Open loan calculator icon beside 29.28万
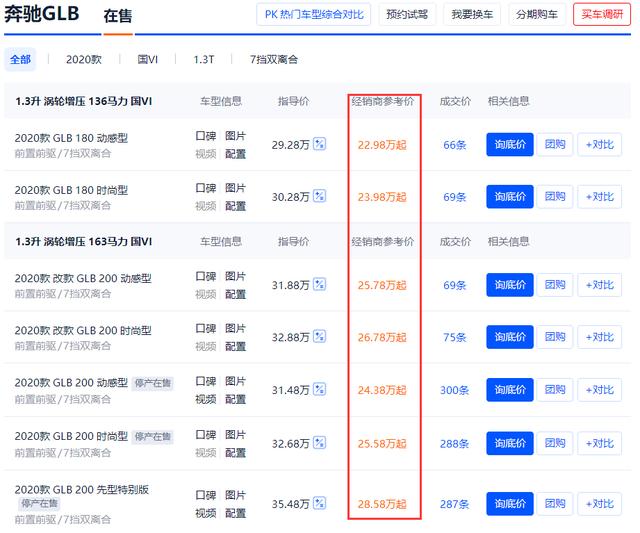The height and width of the screenshot is (533, 640). click(319, 144)
